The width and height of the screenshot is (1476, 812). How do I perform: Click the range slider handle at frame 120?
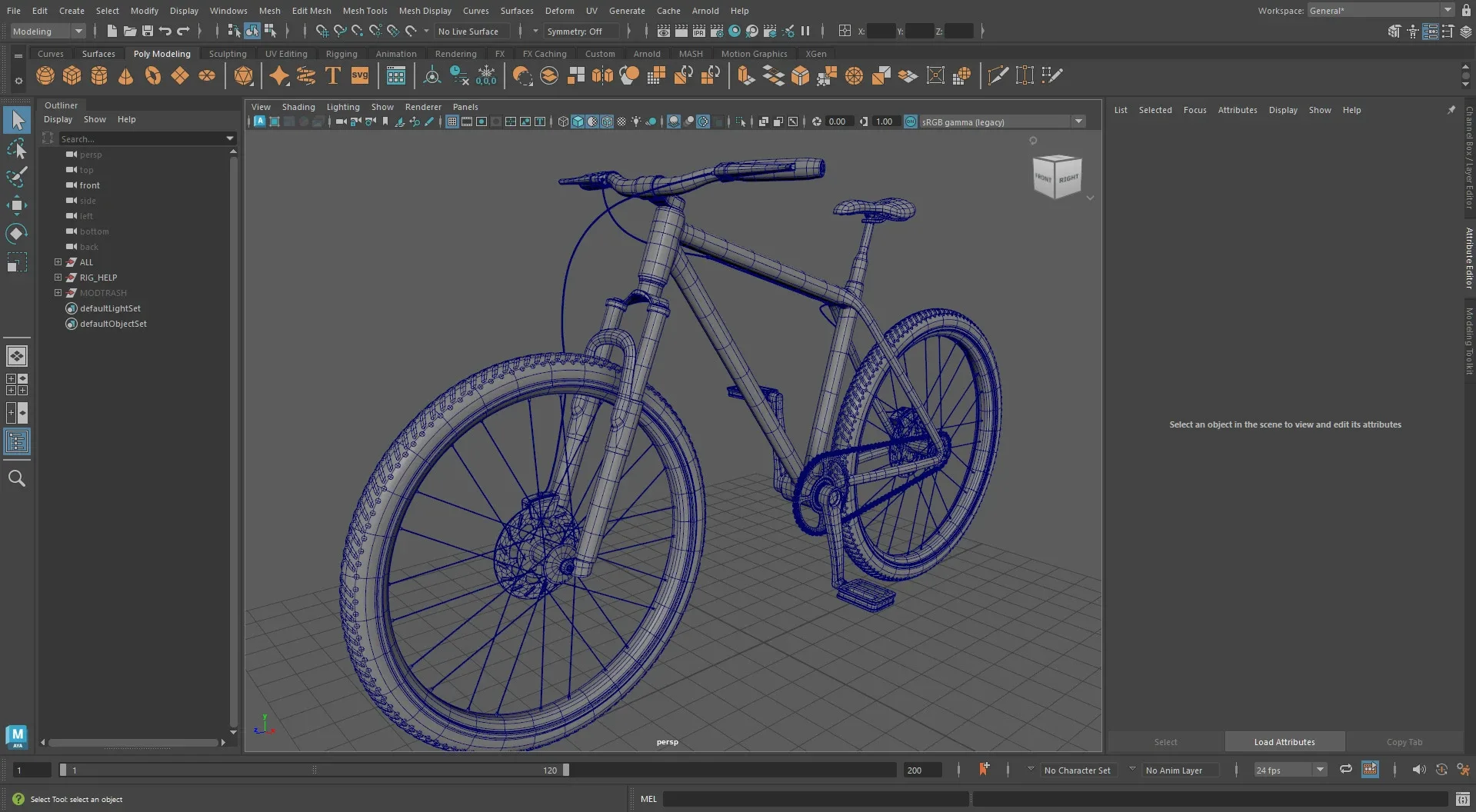pyautogui.click(x=566, y=770)
